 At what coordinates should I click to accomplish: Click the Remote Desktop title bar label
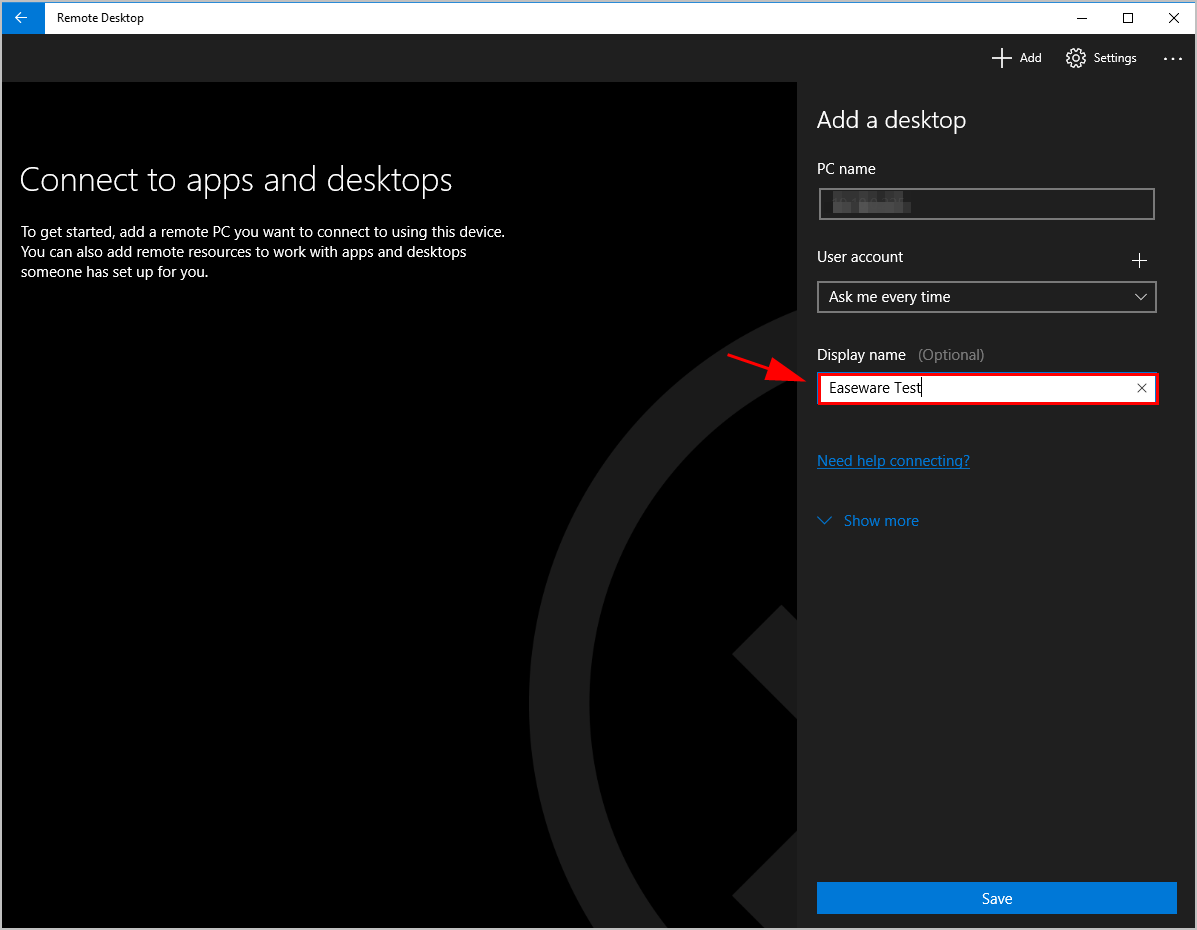tap(100, 18)
